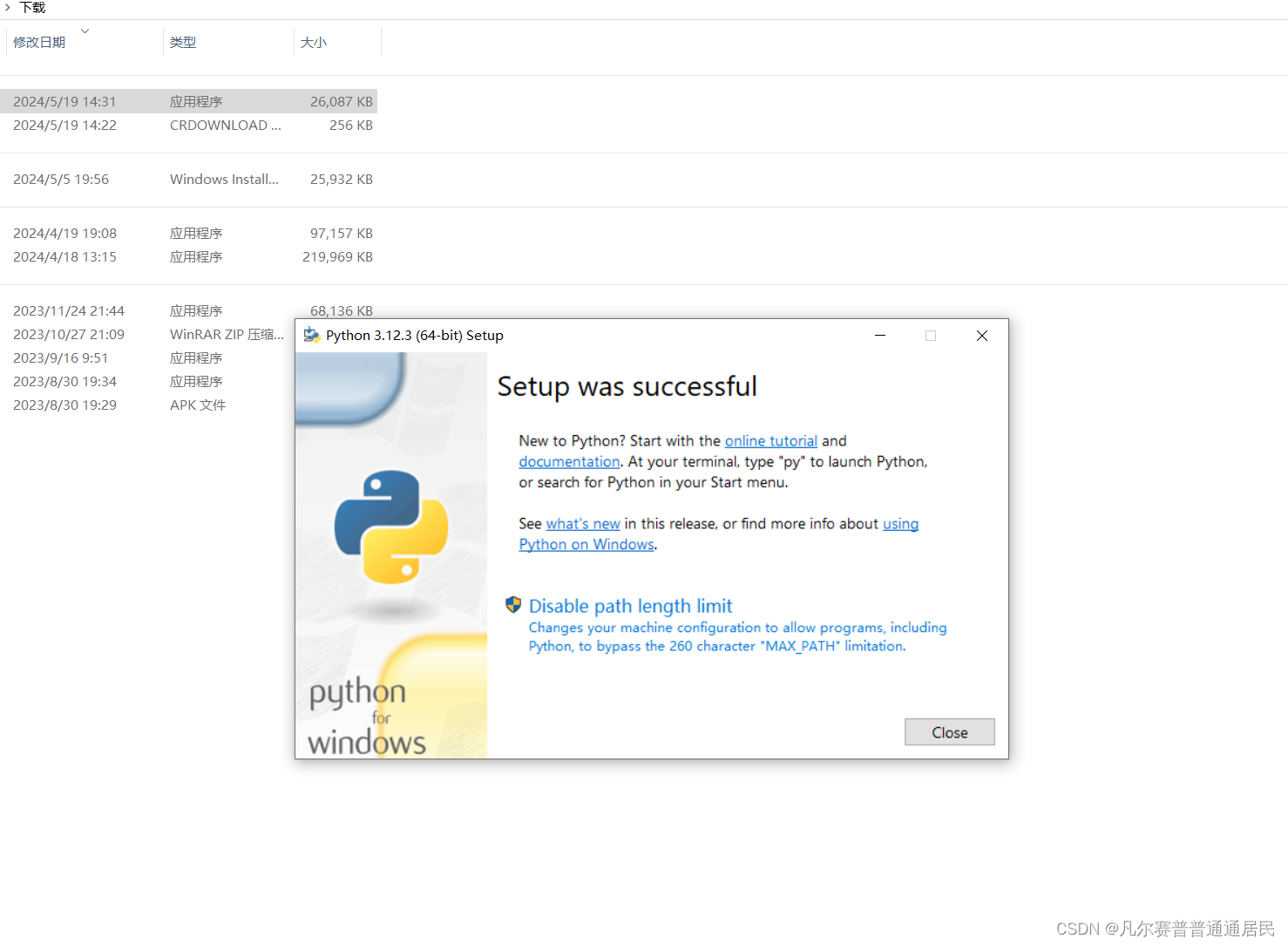Open the what's new link
The height and width of the screenshot is (946, 1288).
click(583, 524)
